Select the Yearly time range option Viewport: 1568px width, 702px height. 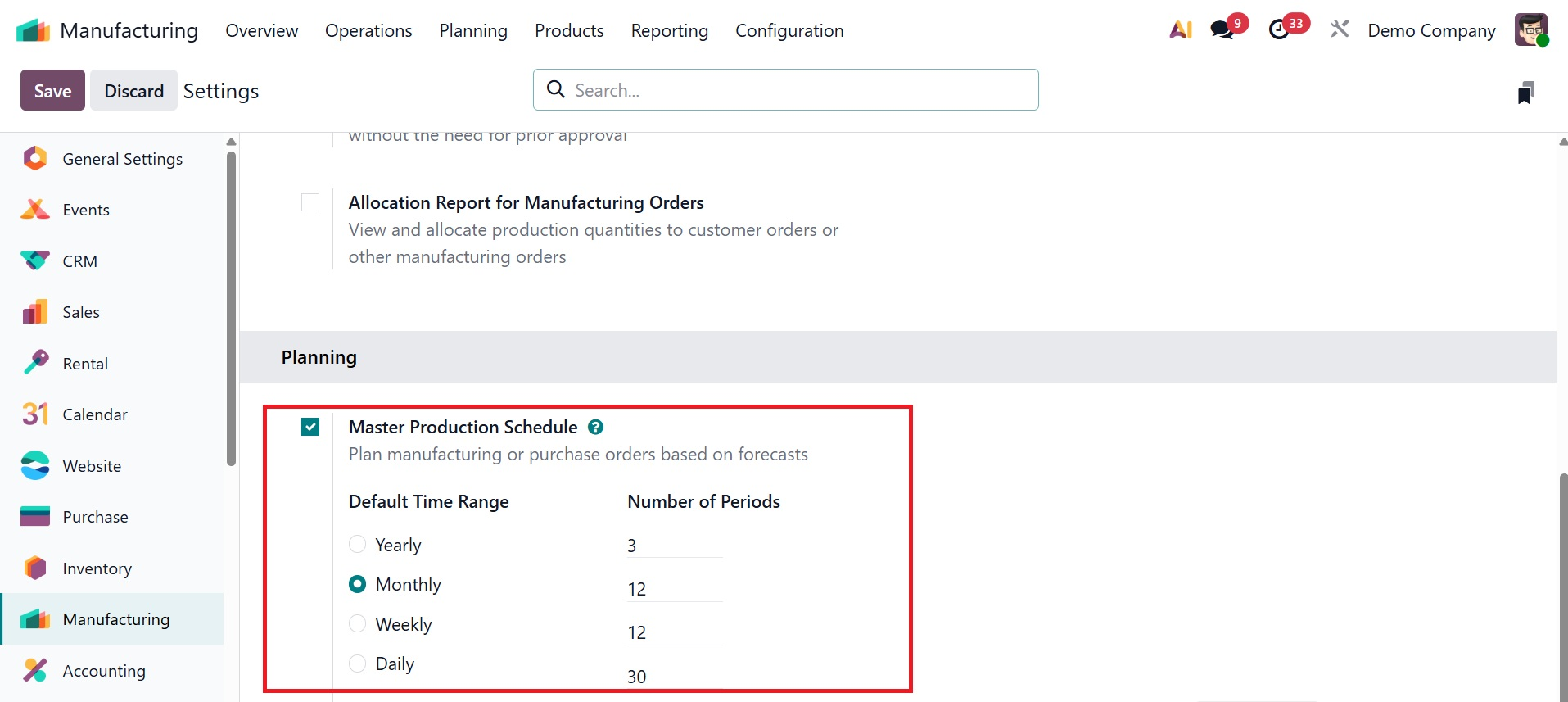[358, 545]
